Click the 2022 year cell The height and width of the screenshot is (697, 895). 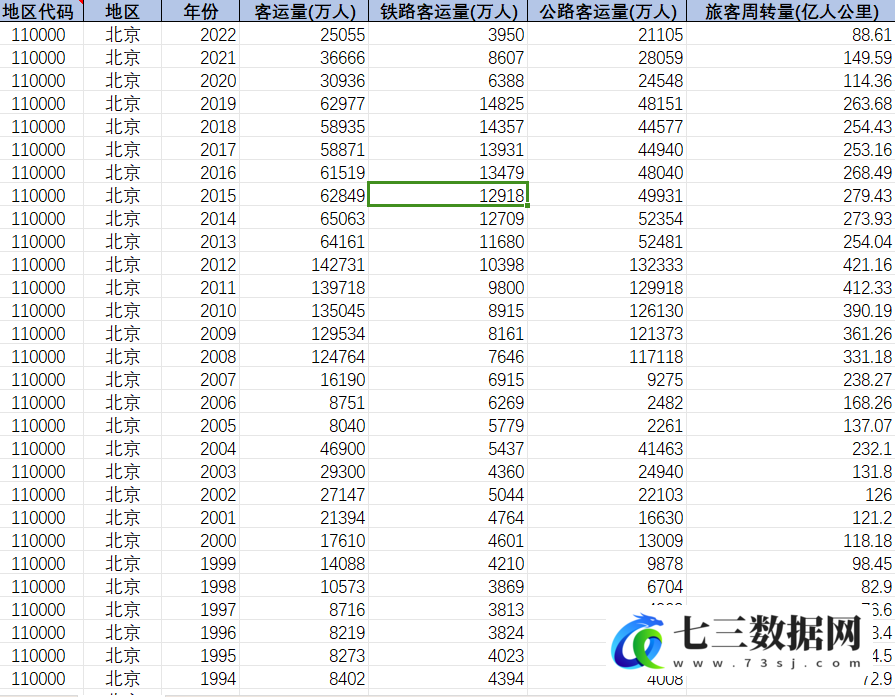[x=200, y=34]
